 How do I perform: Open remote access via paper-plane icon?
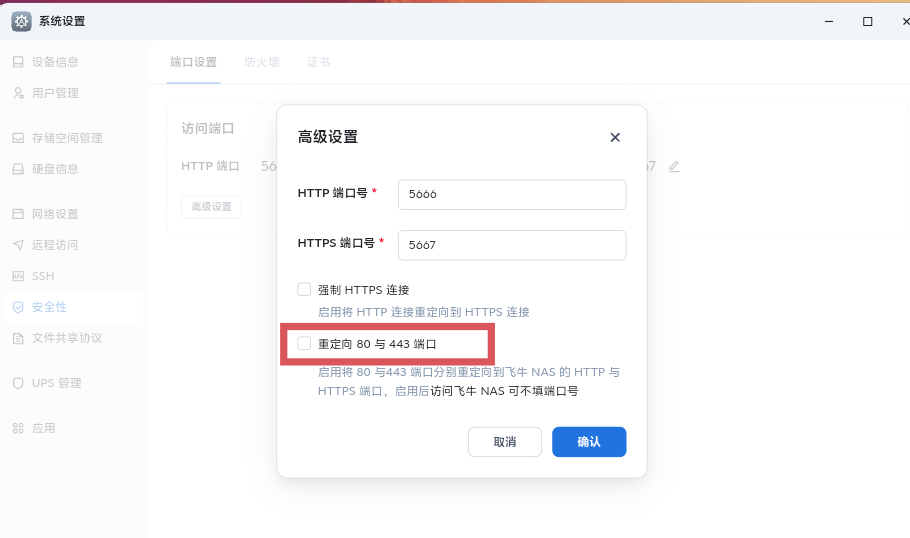click(x=17, y=245)
